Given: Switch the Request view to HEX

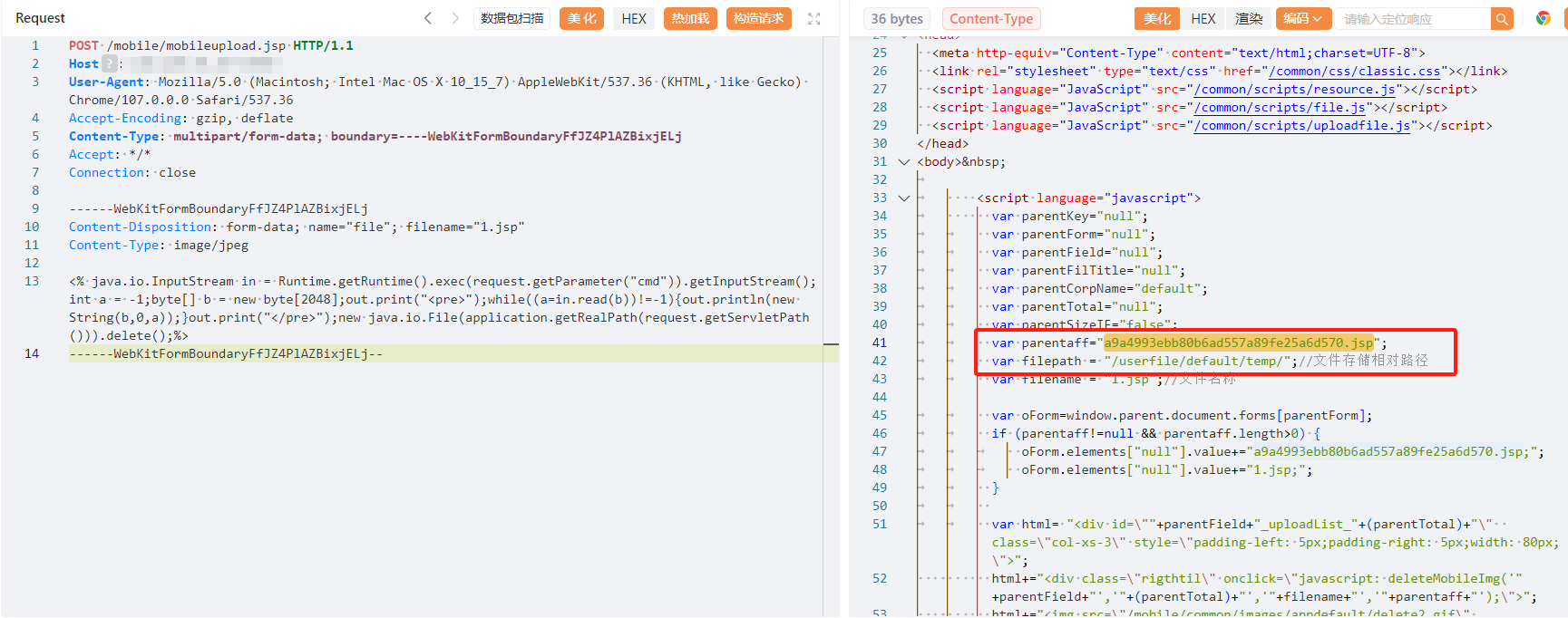Looking at the screenshot, I should [634, 18].
